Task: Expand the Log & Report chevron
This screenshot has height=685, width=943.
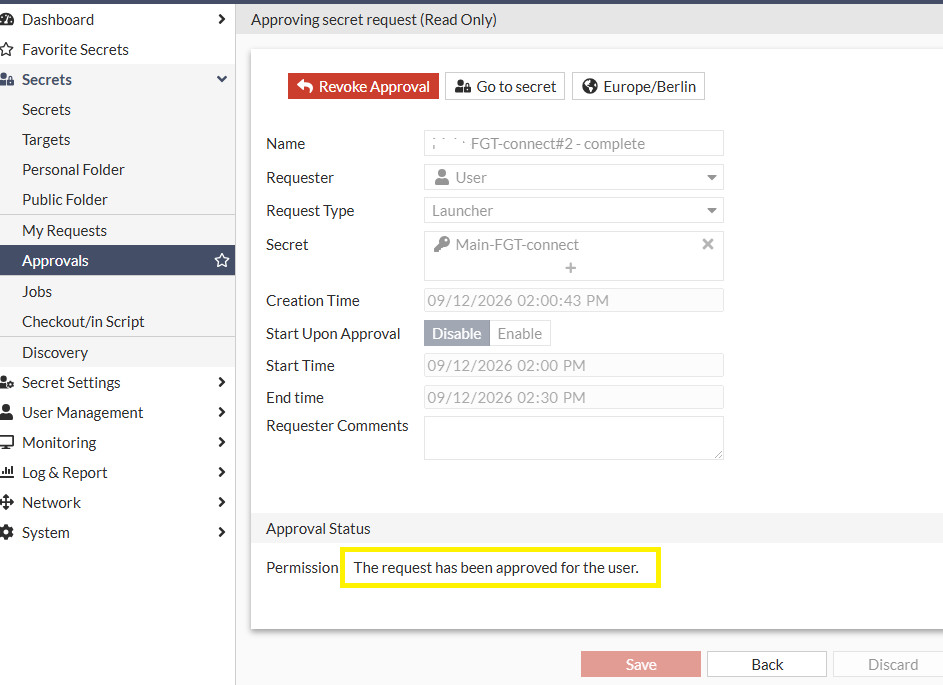Action: pos(222,472)
